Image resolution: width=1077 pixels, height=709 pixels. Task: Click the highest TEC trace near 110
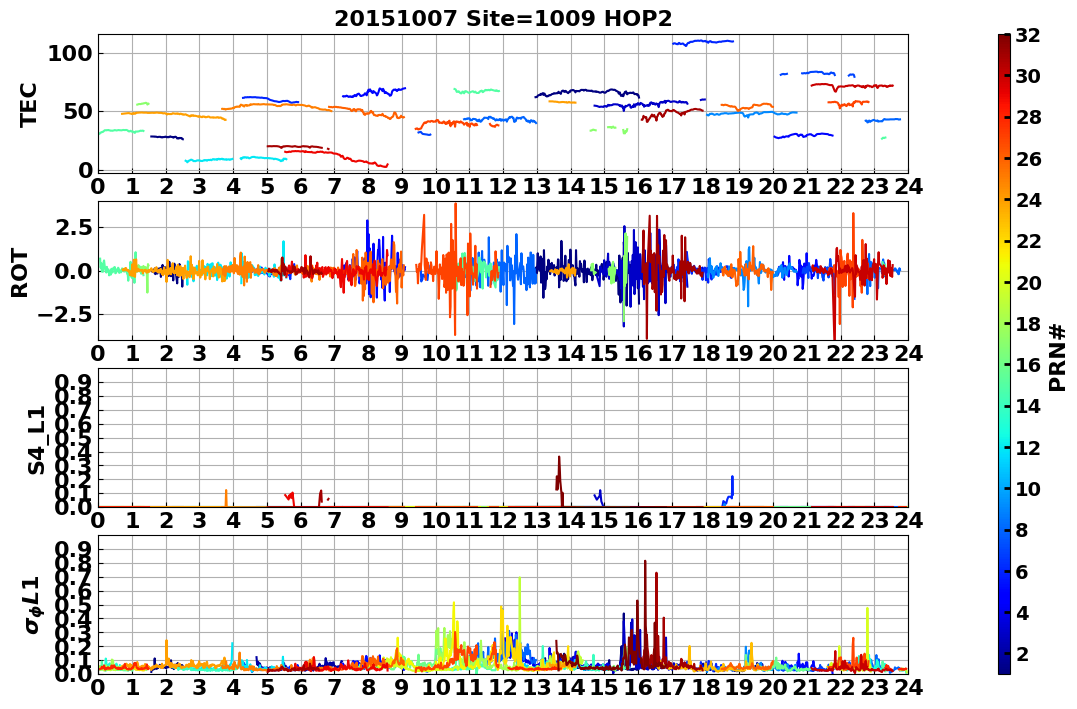pos(703,43)
